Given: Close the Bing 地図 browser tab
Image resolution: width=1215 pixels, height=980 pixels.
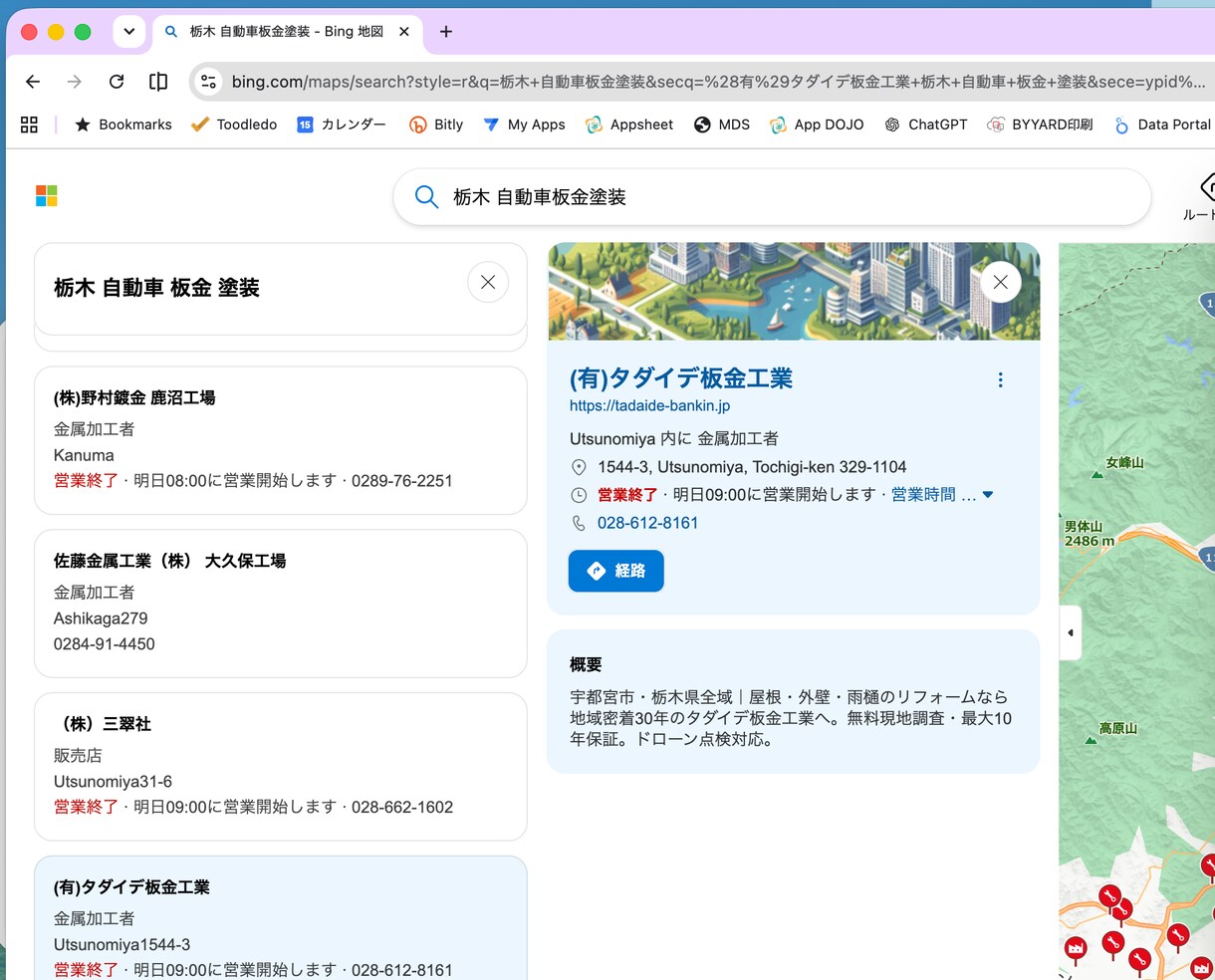Looking at the screenshot, I should click(x=404, y=32).
